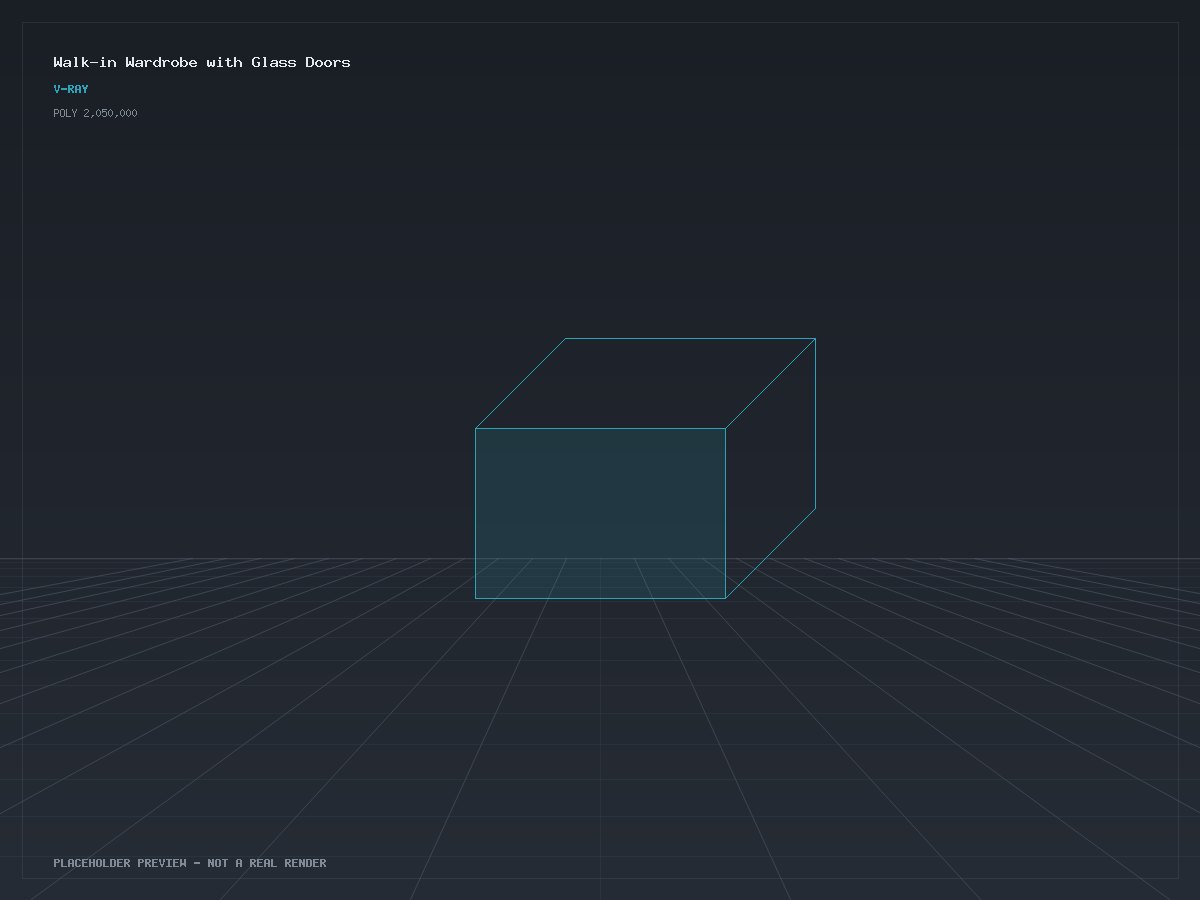Click the V-RAY renderer label

71,89
